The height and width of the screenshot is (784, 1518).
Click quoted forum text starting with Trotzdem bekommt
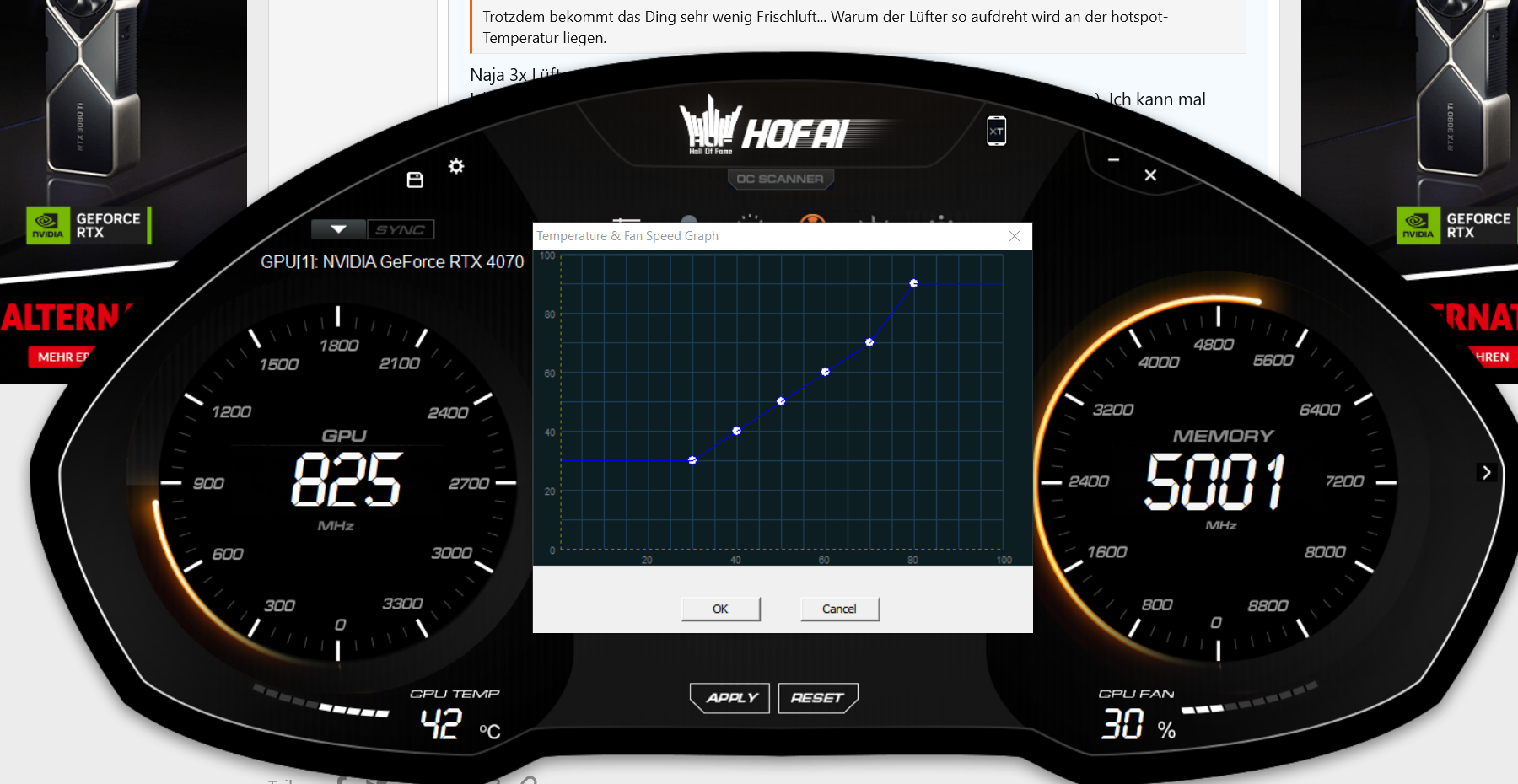(x=825, y=27)
